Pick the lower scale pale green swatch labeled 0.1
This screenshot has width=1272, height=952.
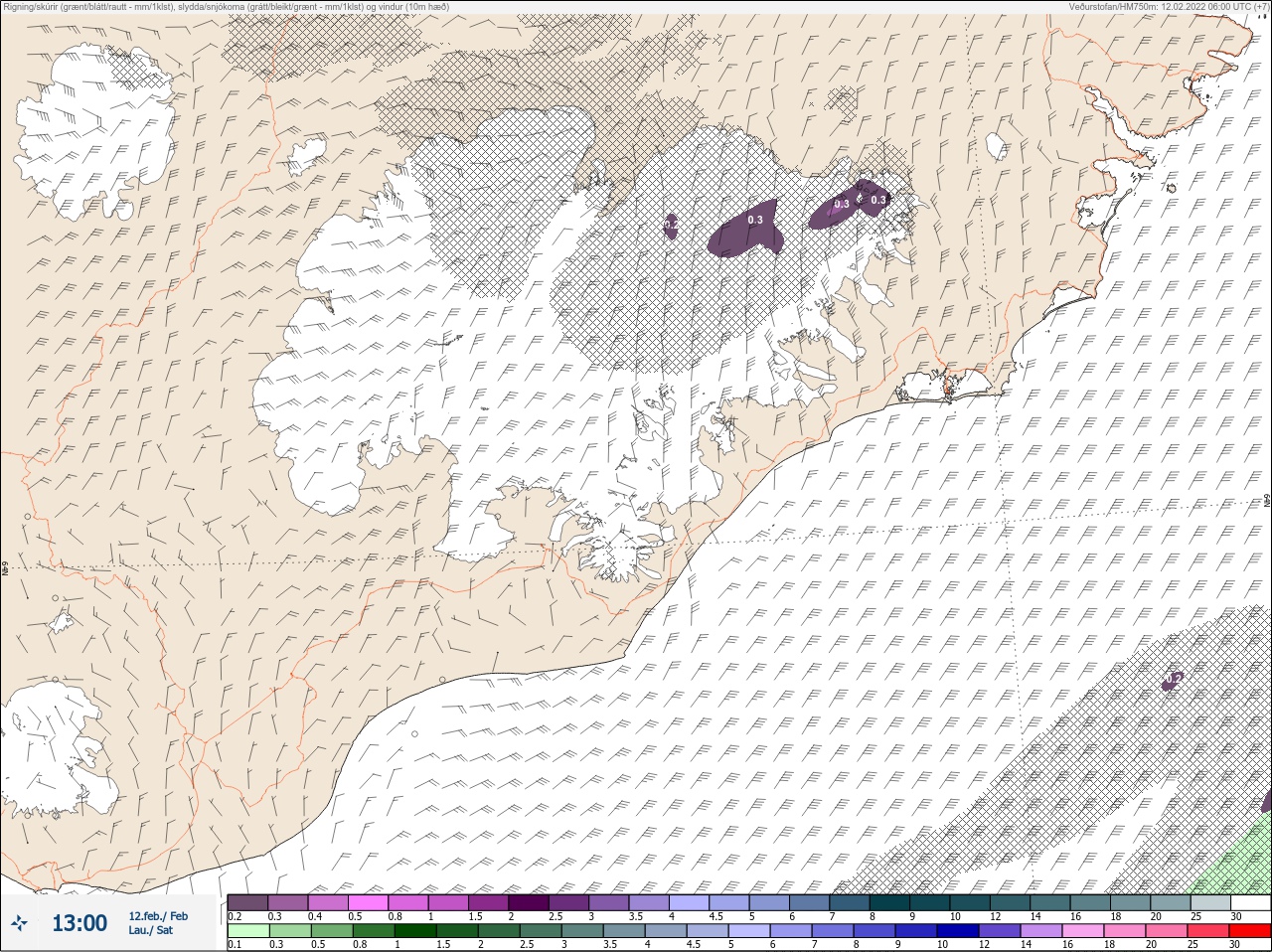[247, 931]
